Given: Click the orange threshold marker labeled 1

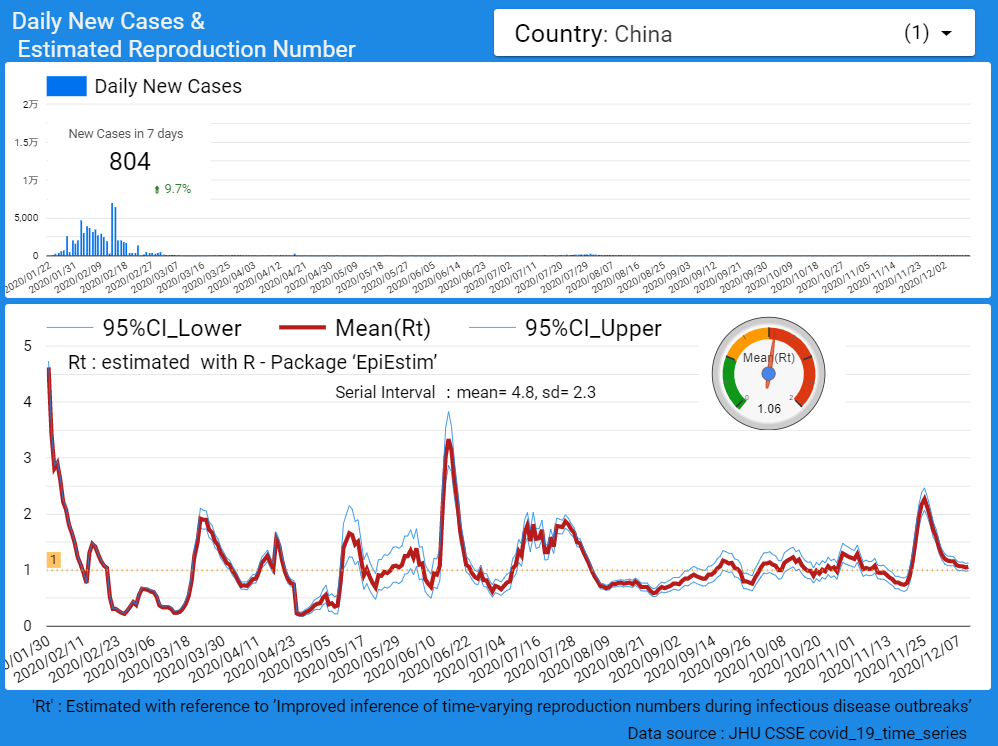Looking at the screenshot, I should (x=54, y=561).
